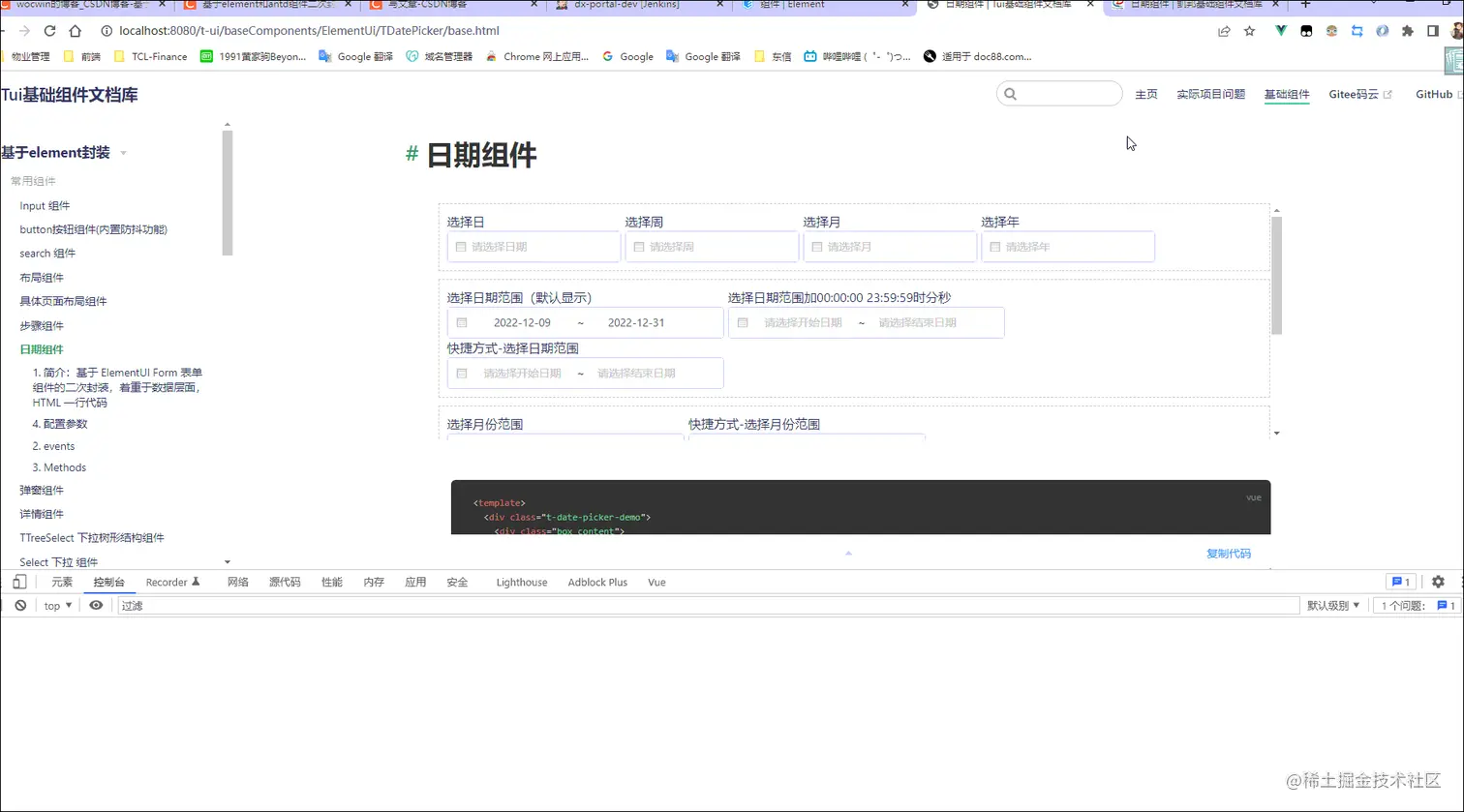
Task: Click the 过滤 filter input field
Action: (x=194, y=605)
